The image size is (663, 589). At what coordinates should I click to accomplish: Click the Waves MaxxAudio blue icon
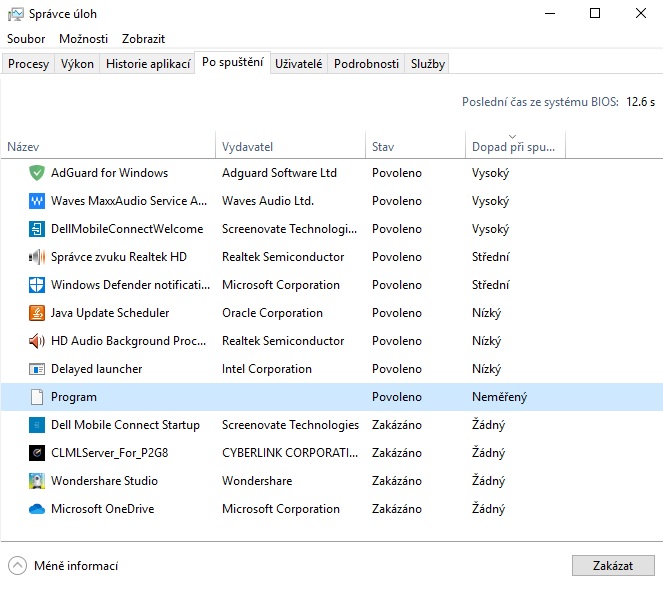tap(37, 201)
